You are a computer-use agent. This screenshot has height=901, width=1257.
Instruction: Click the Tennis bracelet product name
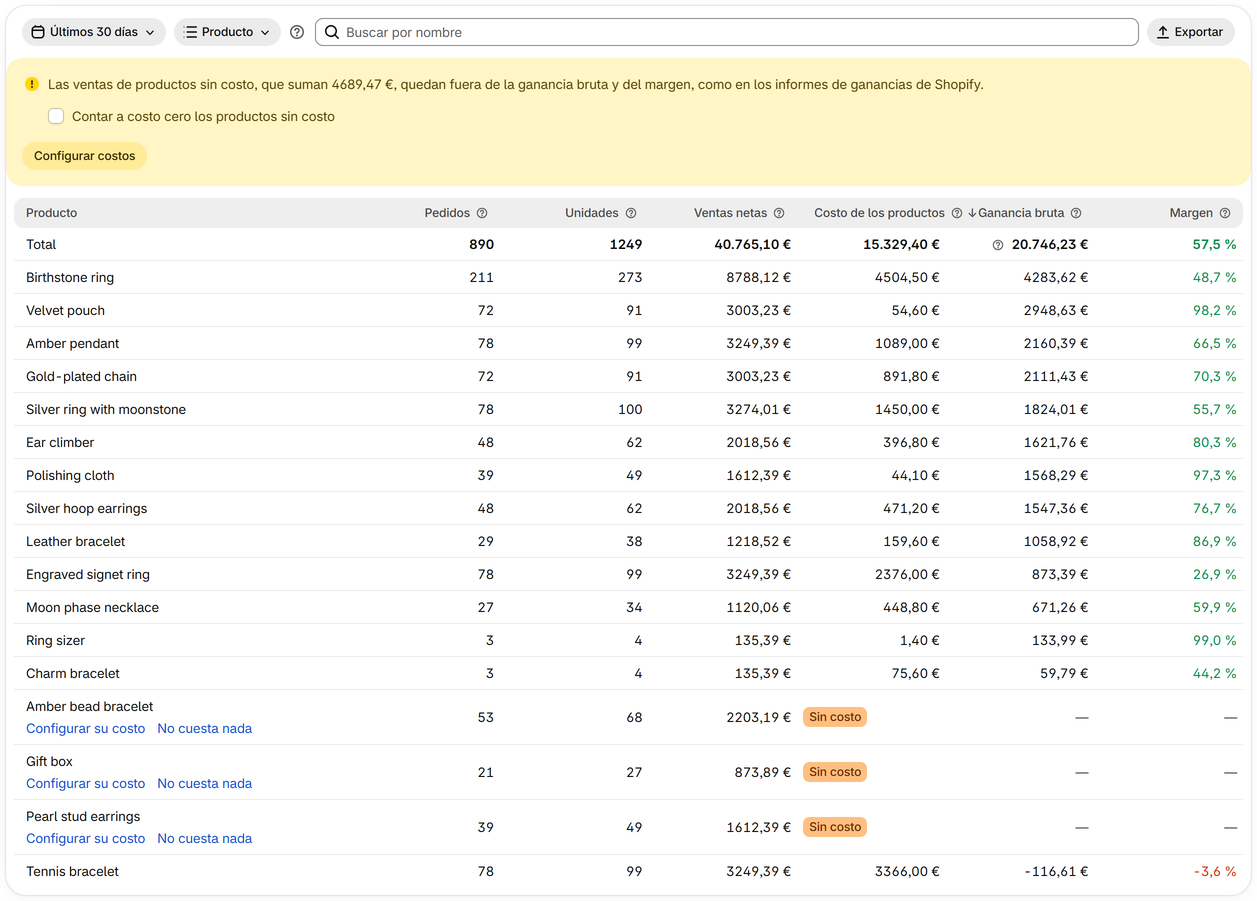click(x=72, y=872)
